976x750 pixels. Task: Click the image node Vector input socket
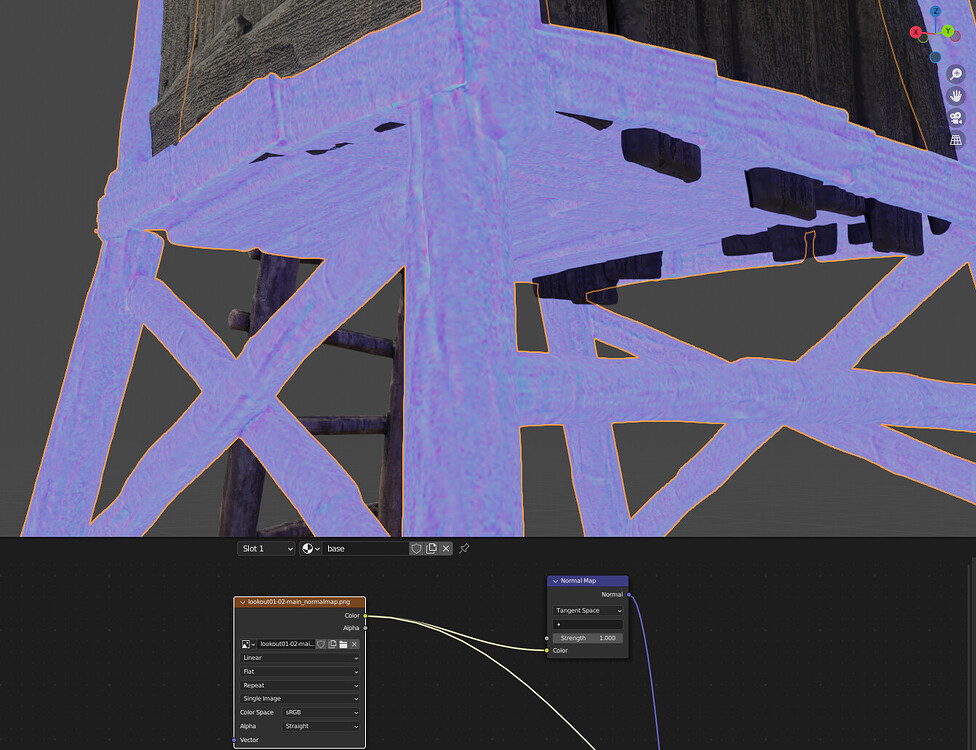coord(234,740)
